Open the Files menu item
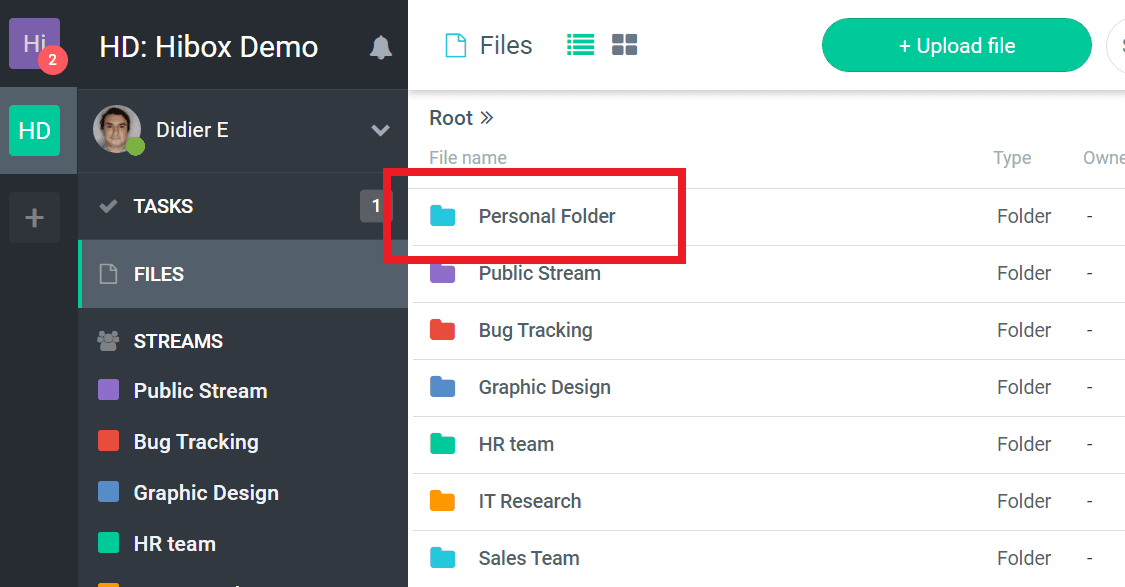The width and height of the screenshot is (1125, 587). click(x=158, y=274)
